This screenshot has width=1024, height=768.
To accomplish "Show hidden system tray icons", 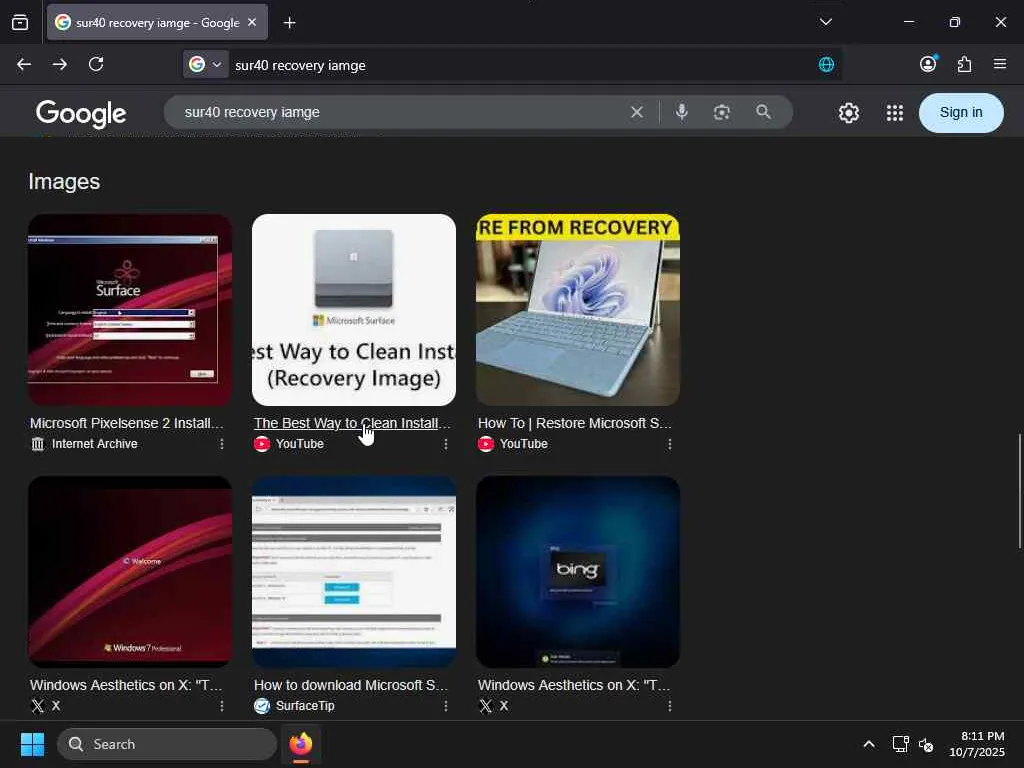I will pyautogui.click(x=869, y=744).
